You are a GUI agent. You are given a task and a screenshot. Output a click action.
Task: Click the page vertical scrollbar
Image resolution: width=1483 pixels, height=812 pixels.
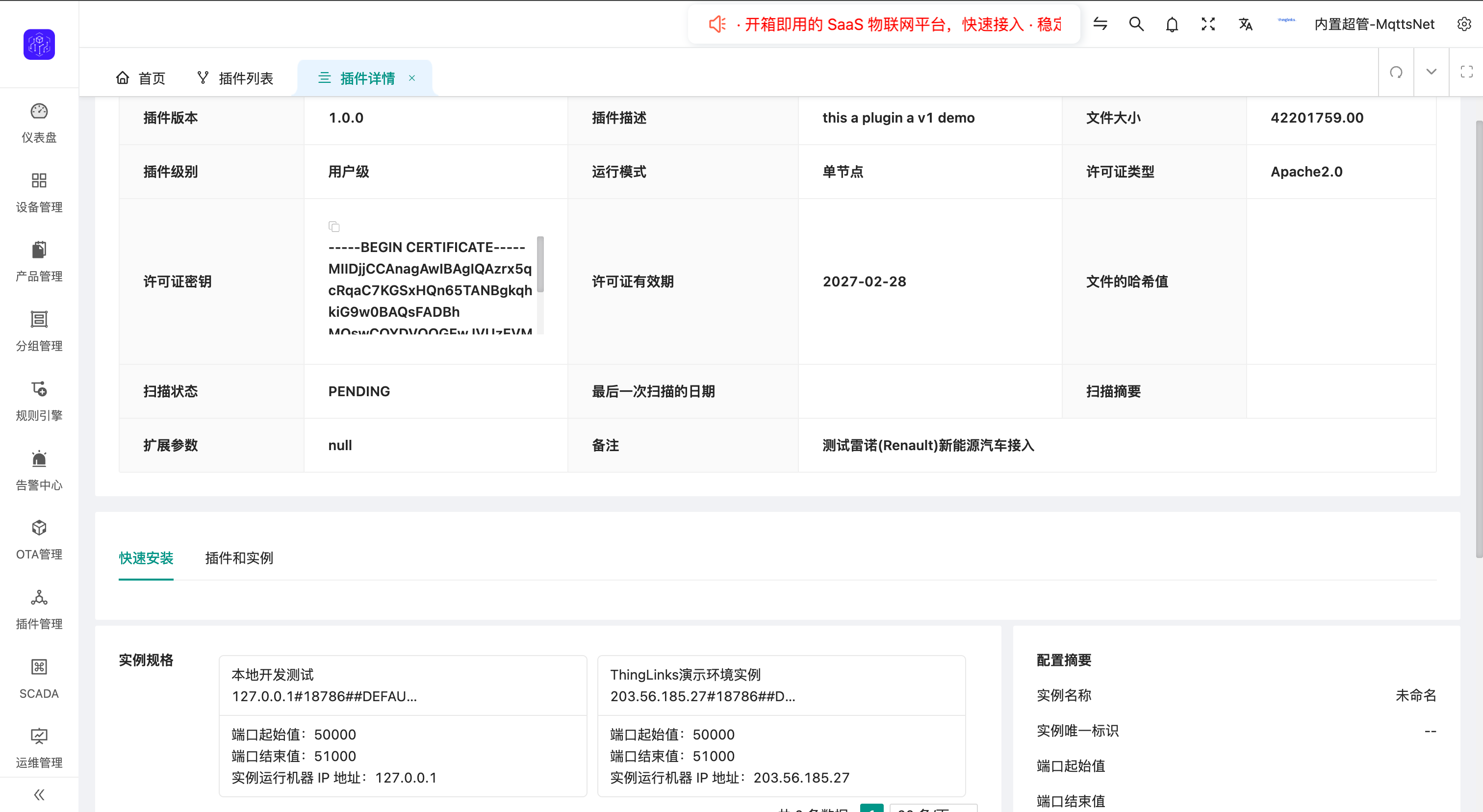1479,338
